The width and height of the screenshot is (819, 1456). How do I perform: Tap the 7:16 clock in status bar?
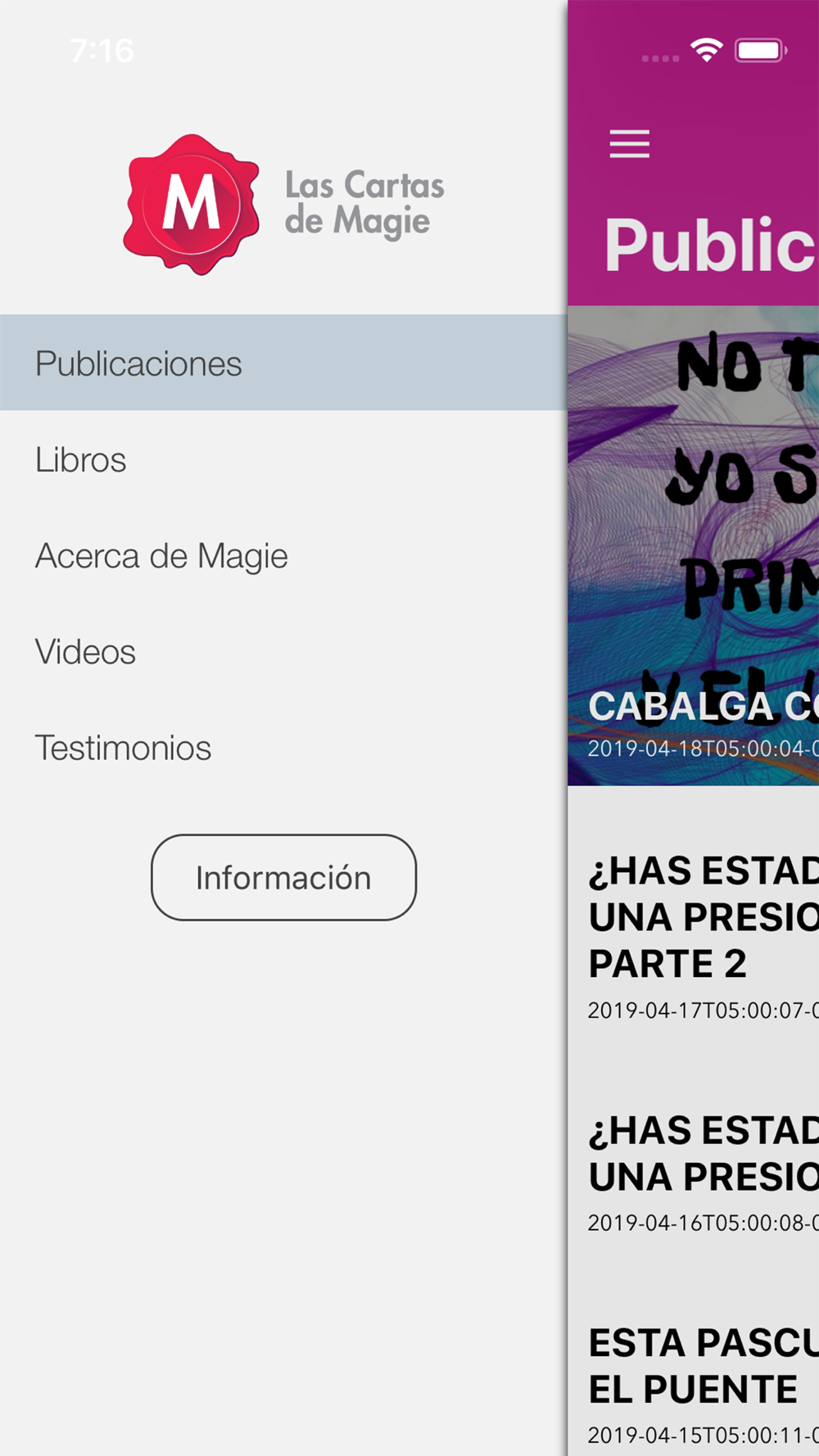102,51
